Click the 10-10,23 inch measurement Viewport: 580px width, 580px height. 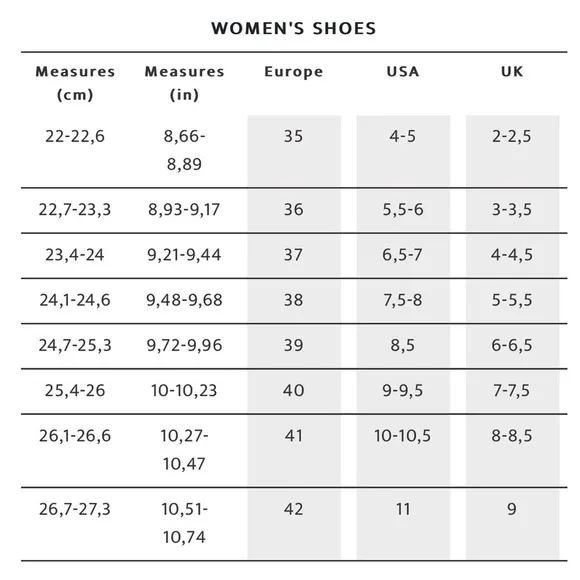(184, 391)
